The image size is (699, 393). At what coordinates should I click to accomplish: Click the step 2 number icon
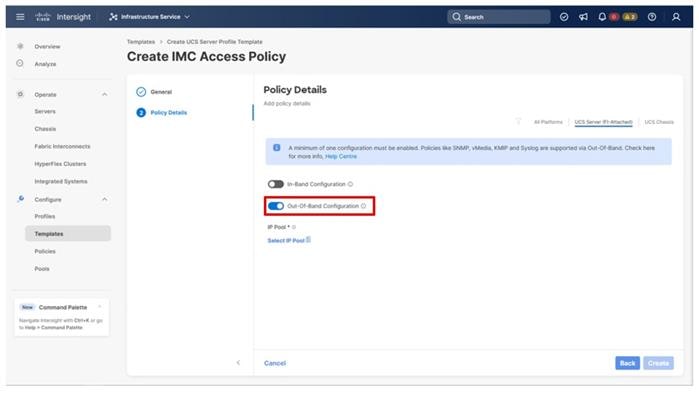click(141, 112)
